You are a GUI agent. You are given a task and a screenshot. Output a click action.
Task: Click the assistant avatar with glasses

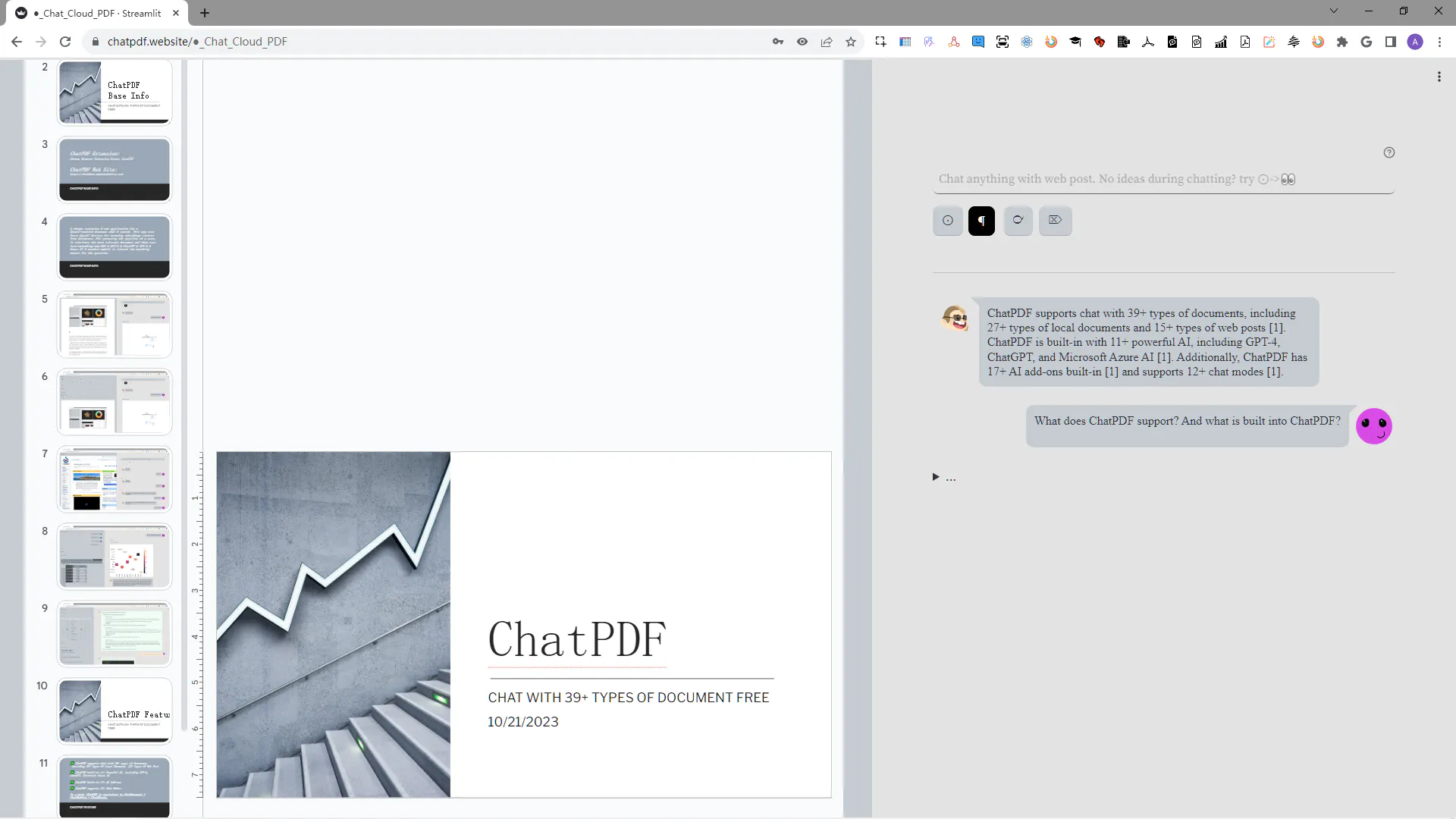tap(955, 318)
